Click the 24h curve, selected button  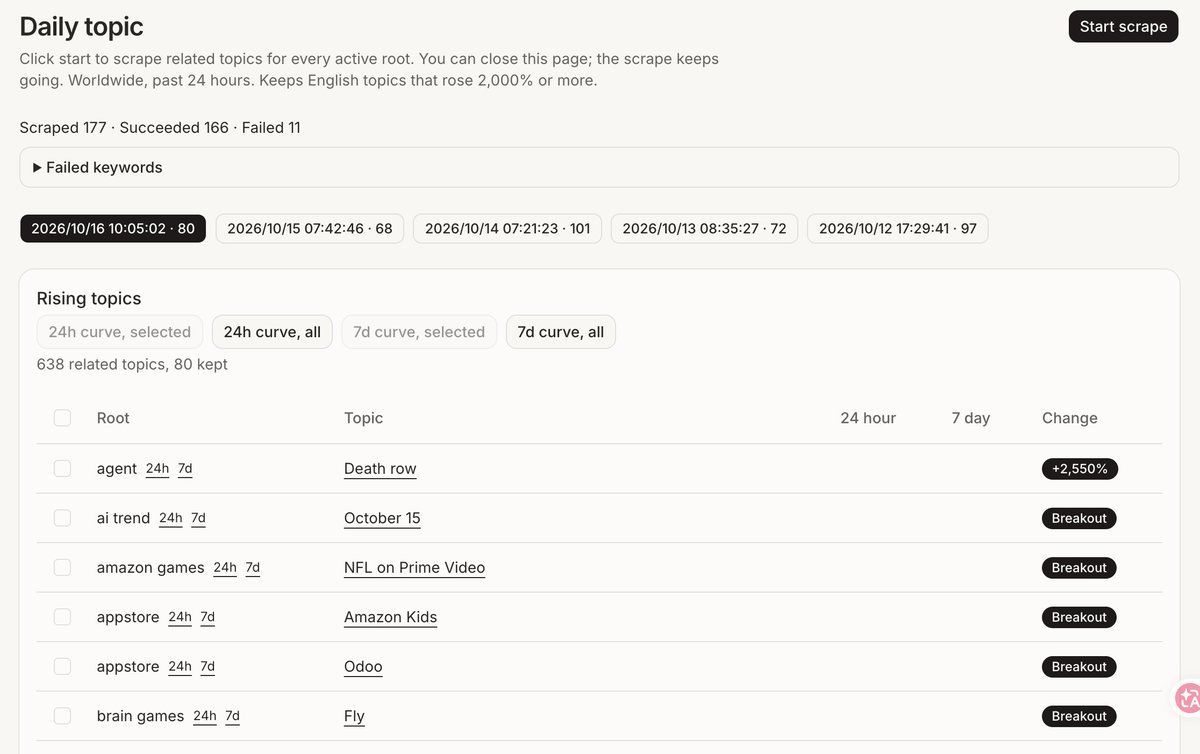tap(120, 332)
